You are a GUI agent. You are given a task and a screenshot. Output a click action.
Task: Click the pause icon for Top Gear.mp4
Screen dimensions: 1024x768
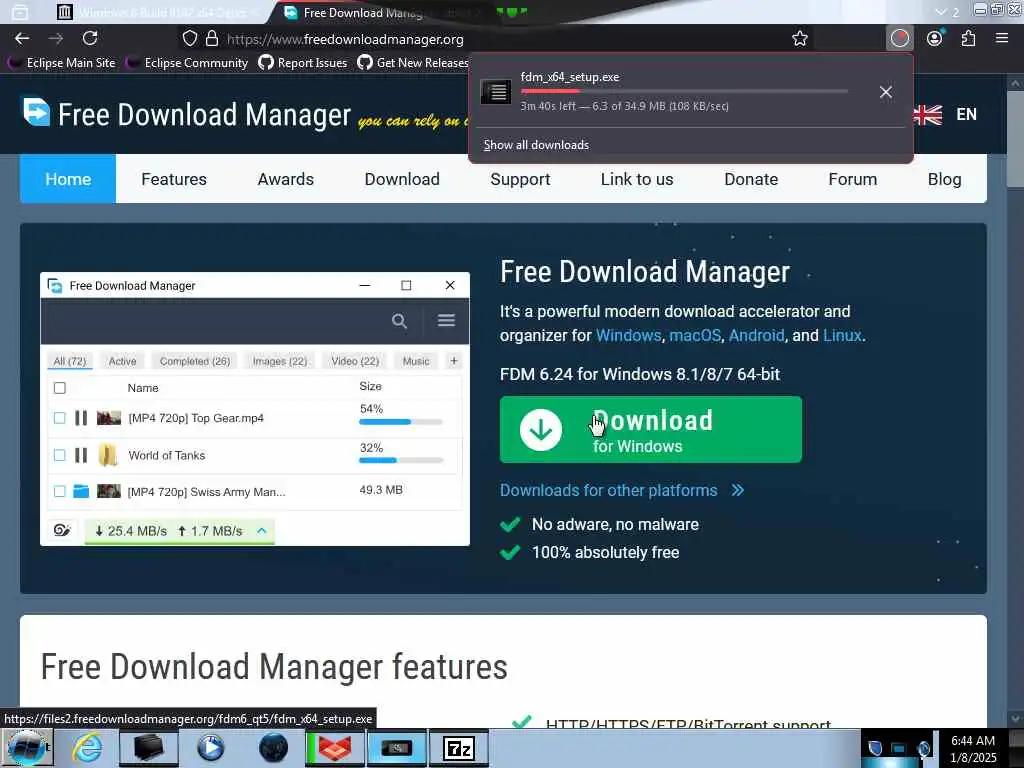[x=81, y=418]
